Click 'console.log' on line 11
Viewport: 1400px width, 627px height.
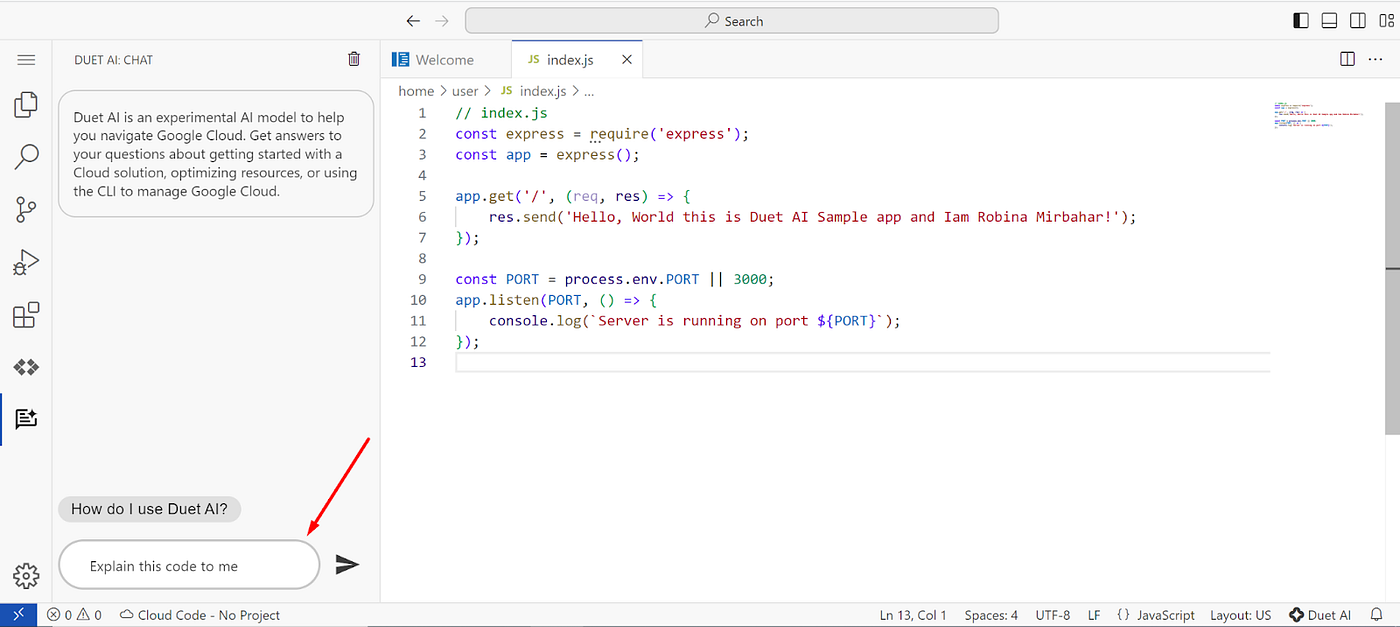(x=535, y=321)
